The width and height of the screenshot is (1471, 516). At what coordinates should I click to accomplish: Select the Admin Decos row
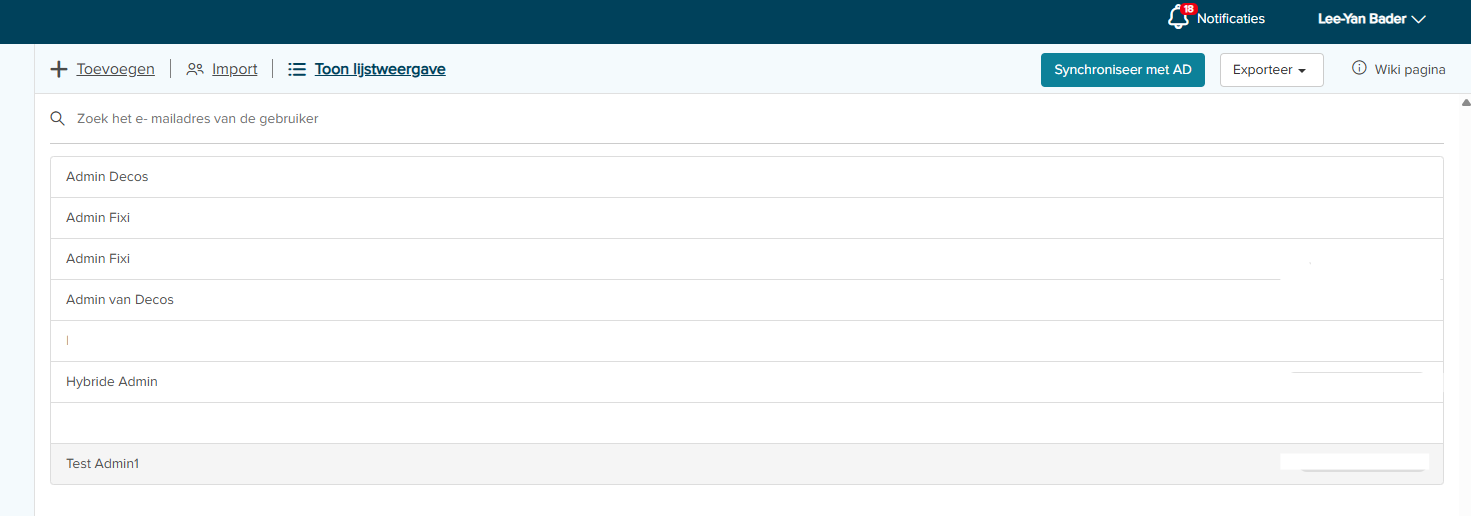click(x=107, y=177)
